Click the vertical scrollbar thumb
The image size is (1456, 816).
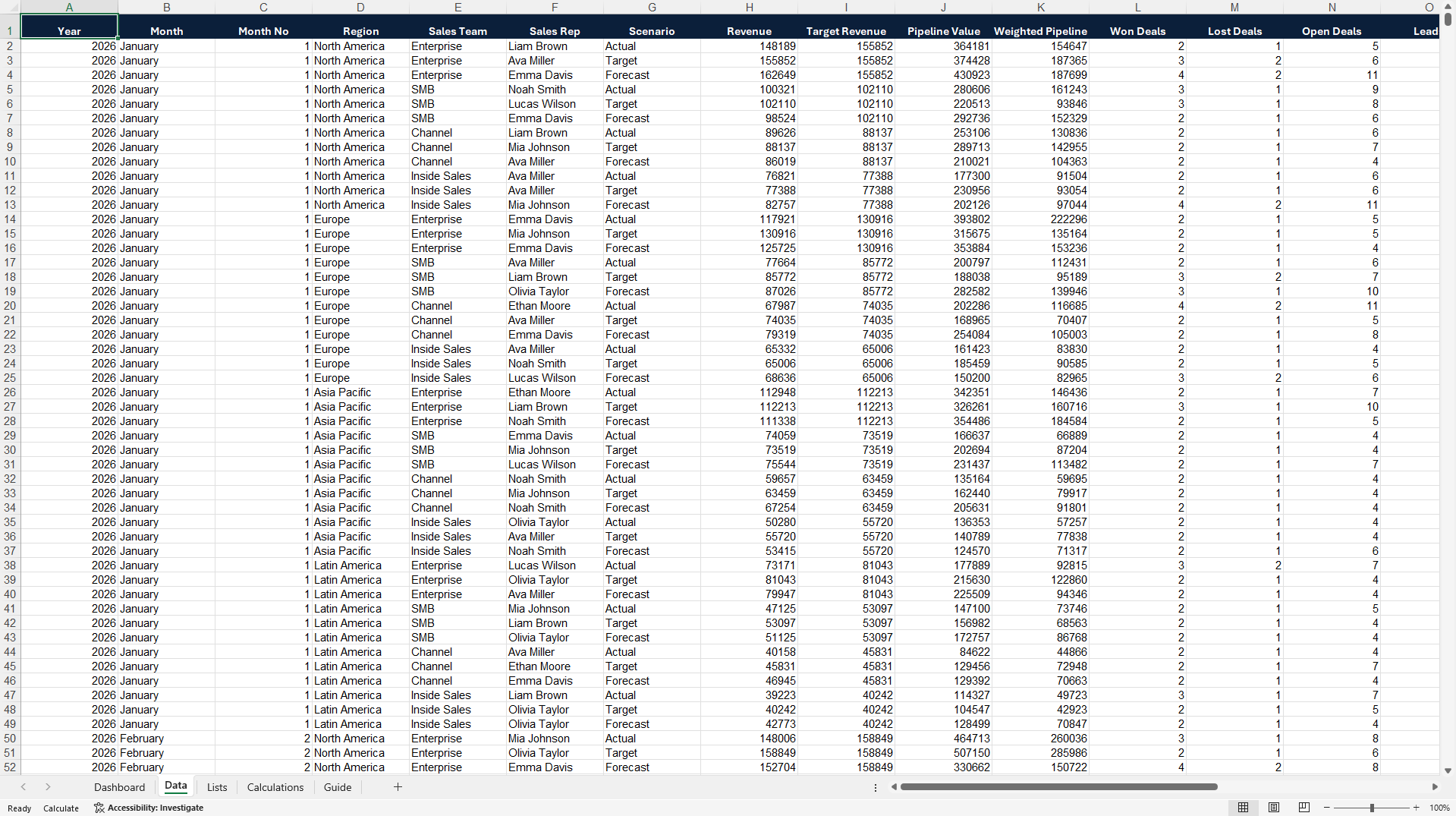1448,19
